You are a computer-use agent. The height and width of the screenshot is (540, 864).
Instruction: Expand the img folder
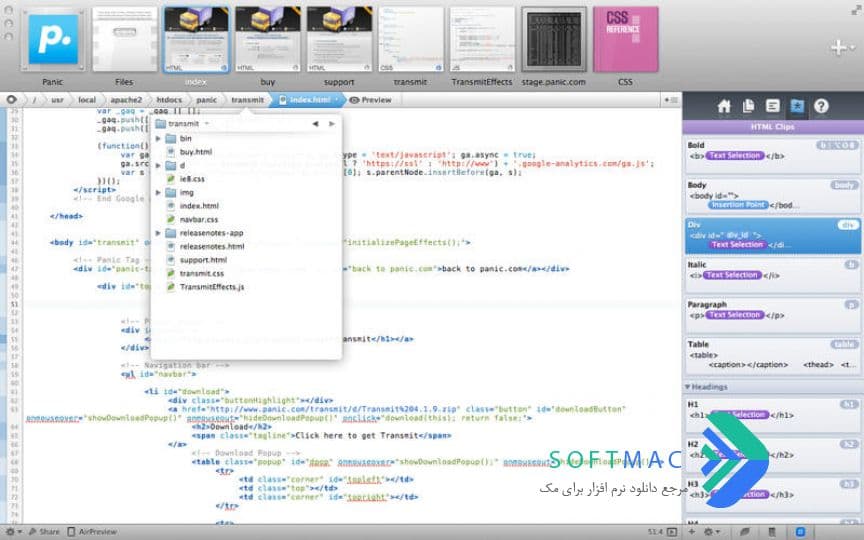pyautogui.click(x=158, y=193)
